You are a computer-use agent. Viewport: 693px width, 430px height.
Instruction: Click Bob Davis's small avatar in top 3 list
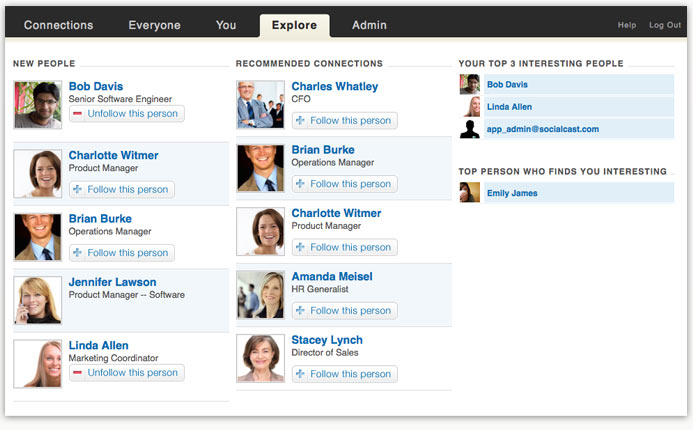pyautogui.click(x=469, y=84)
